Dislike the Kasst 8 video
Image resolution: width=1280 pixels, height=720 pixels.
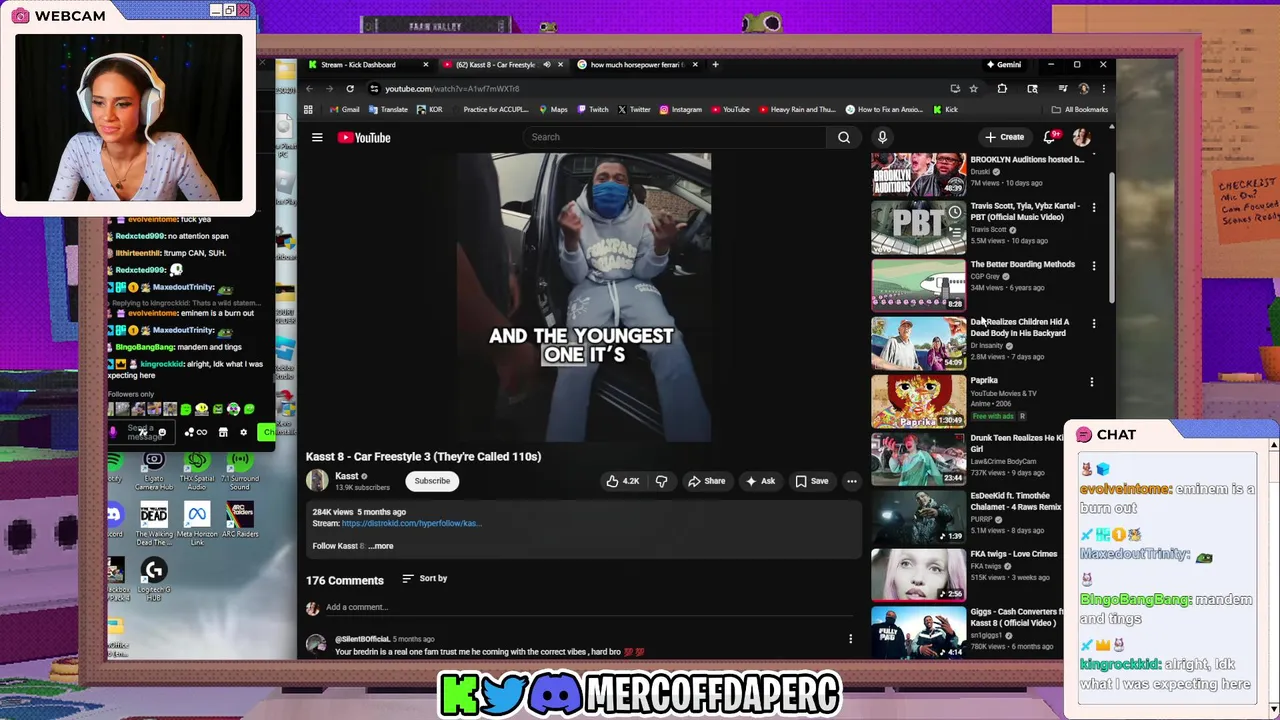[661, 481]
